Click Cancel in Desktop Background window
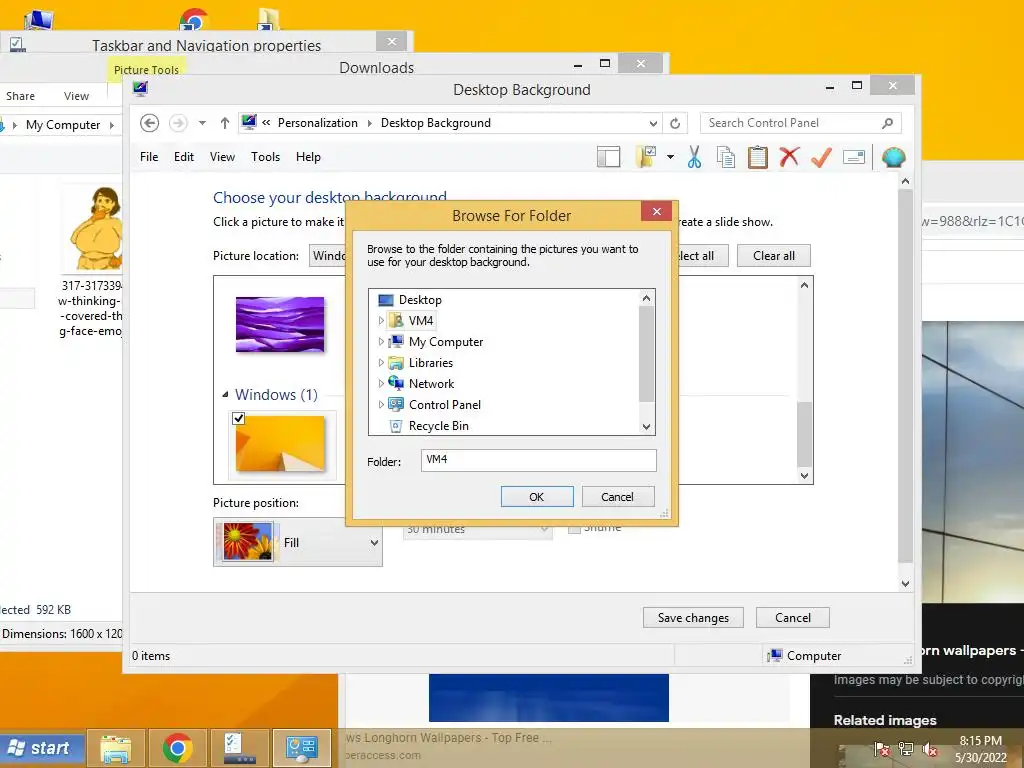This screenshot has height=768, width=1024. point(793,618)
